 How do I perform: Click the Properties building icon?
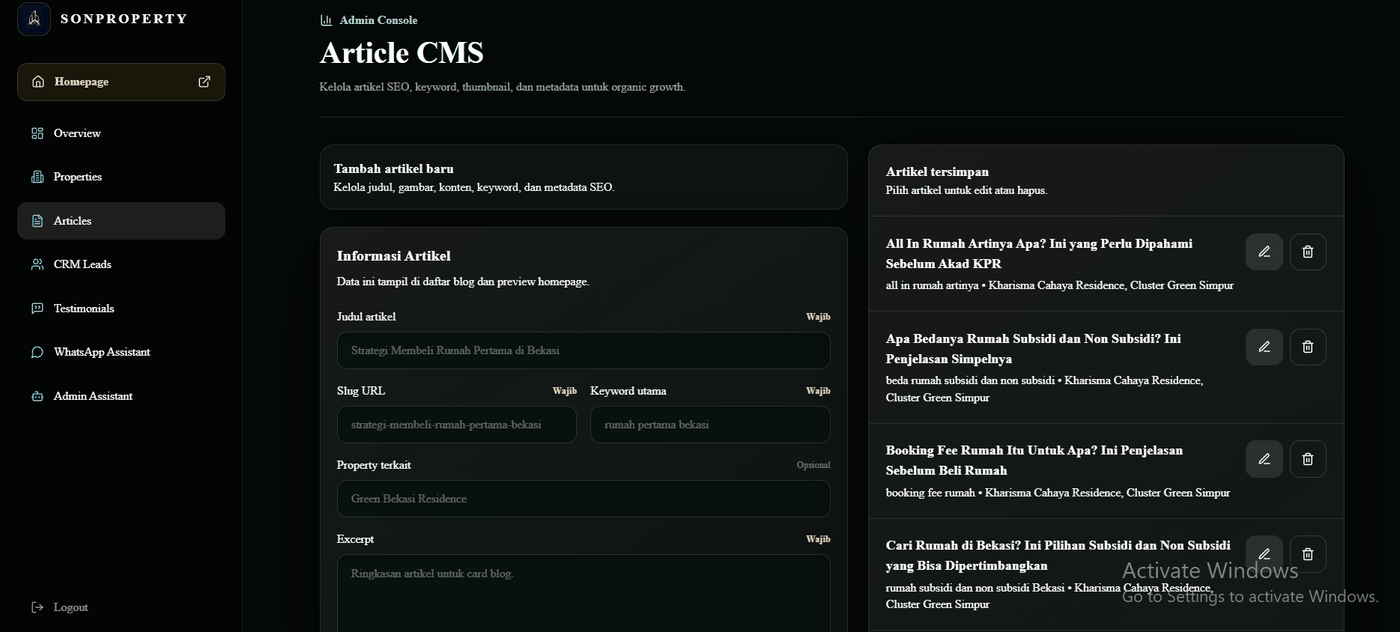tap(37, 177)
